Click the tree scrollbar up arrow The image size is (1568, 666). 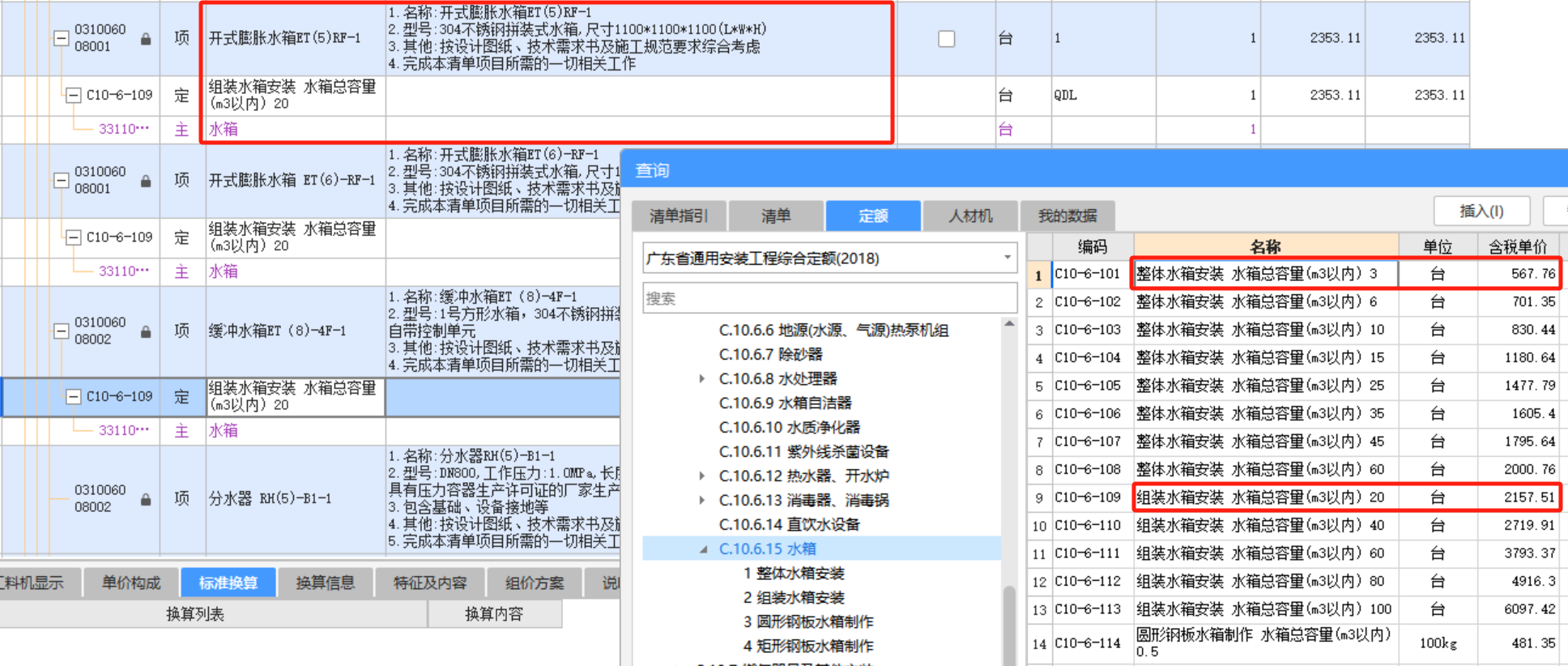point(1009,324)
